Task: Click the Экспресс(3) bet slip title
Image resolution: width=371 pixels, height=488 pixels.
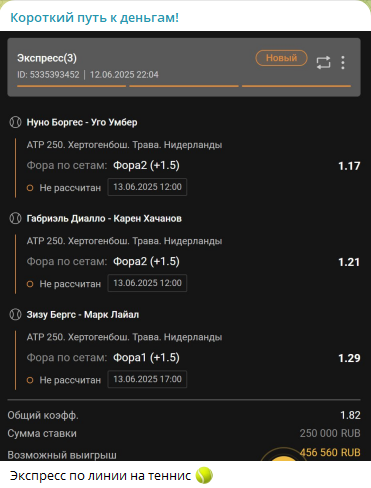Action: coord(47,58)
